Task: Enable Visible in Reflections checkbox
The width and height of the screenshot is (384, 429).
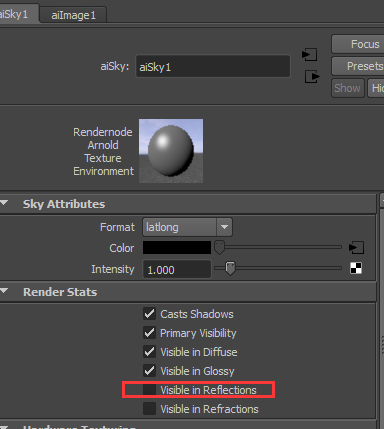Action: pos(149,390)
